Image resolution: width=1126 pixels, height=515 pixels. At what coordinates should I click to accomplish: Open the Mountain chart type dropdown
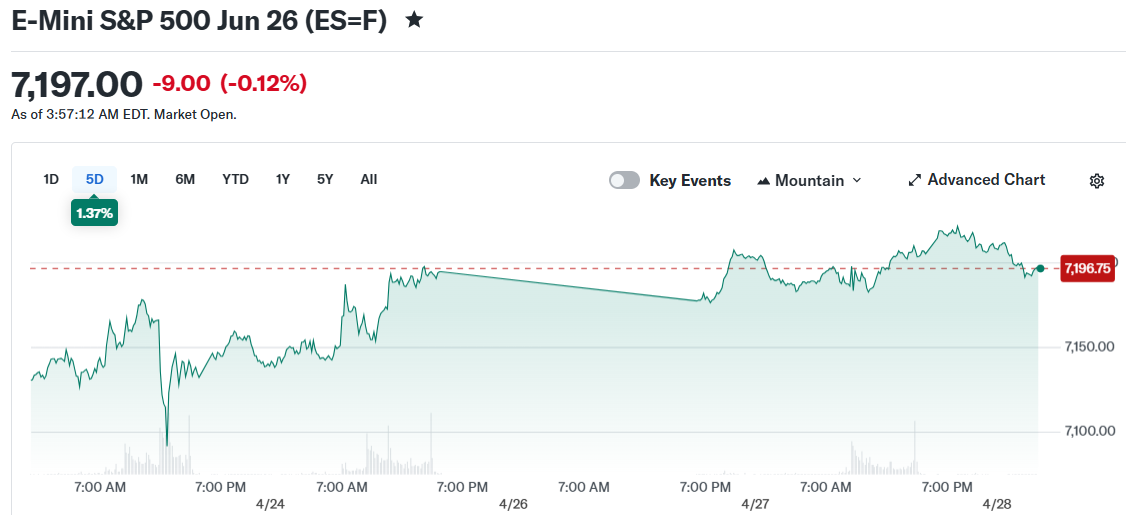tap(809, 180)
